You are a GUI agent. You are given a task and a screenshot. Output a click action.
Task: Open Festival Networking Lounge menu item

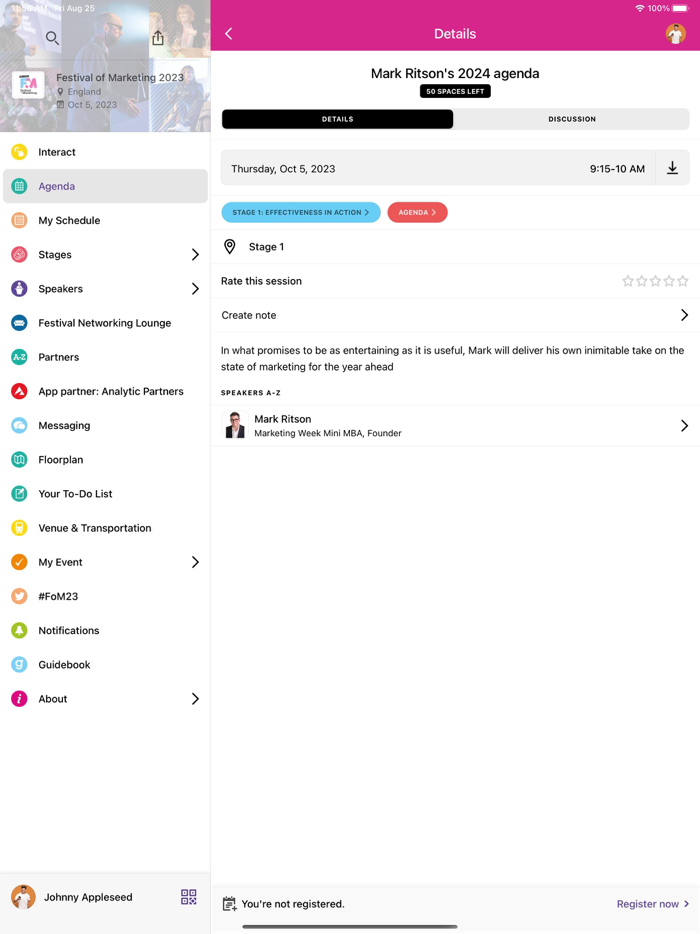click(105, 323)
